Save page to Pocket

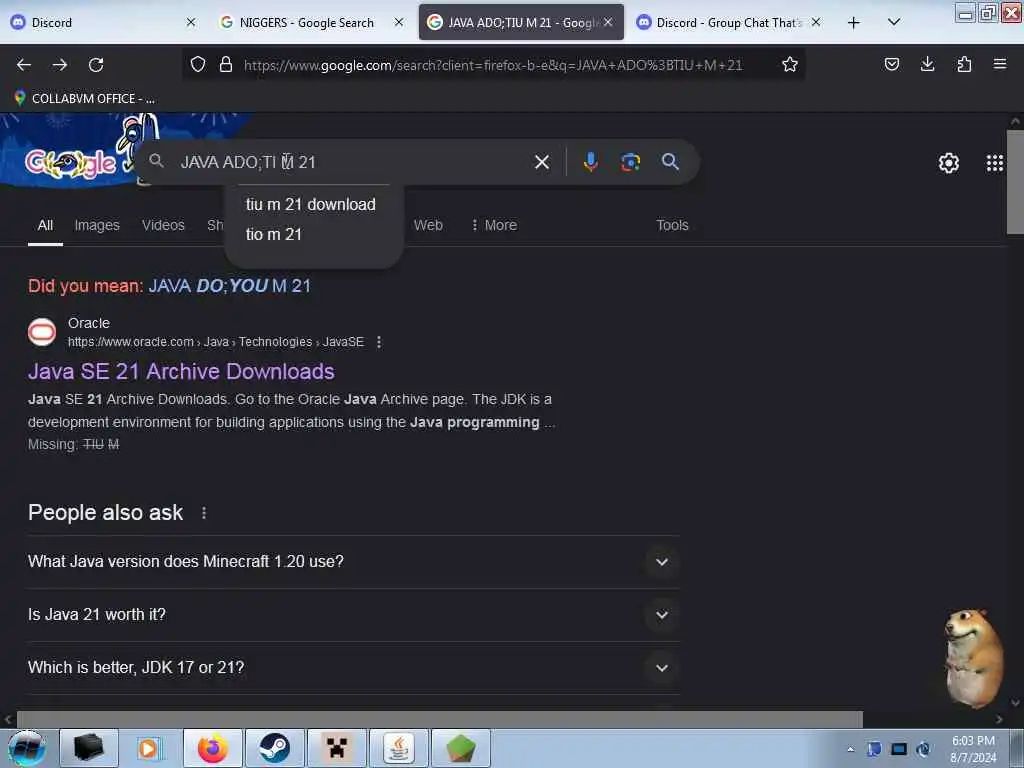[891, 64]
